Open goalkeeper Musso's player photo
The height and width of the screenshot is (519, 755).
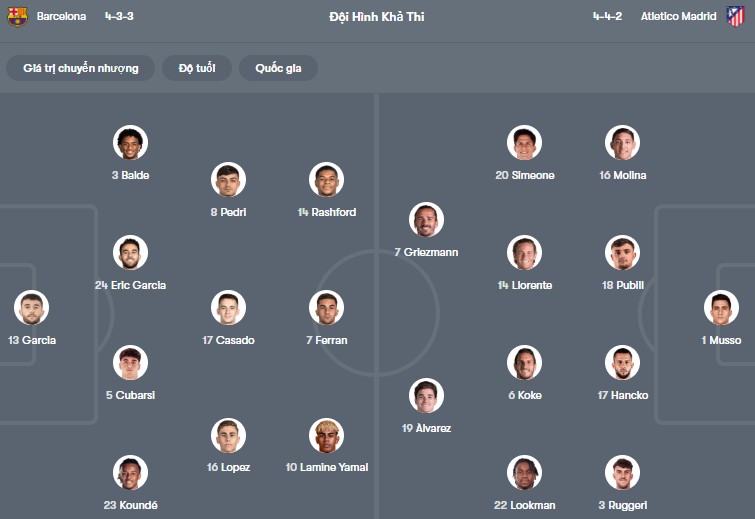pos(720,308)
